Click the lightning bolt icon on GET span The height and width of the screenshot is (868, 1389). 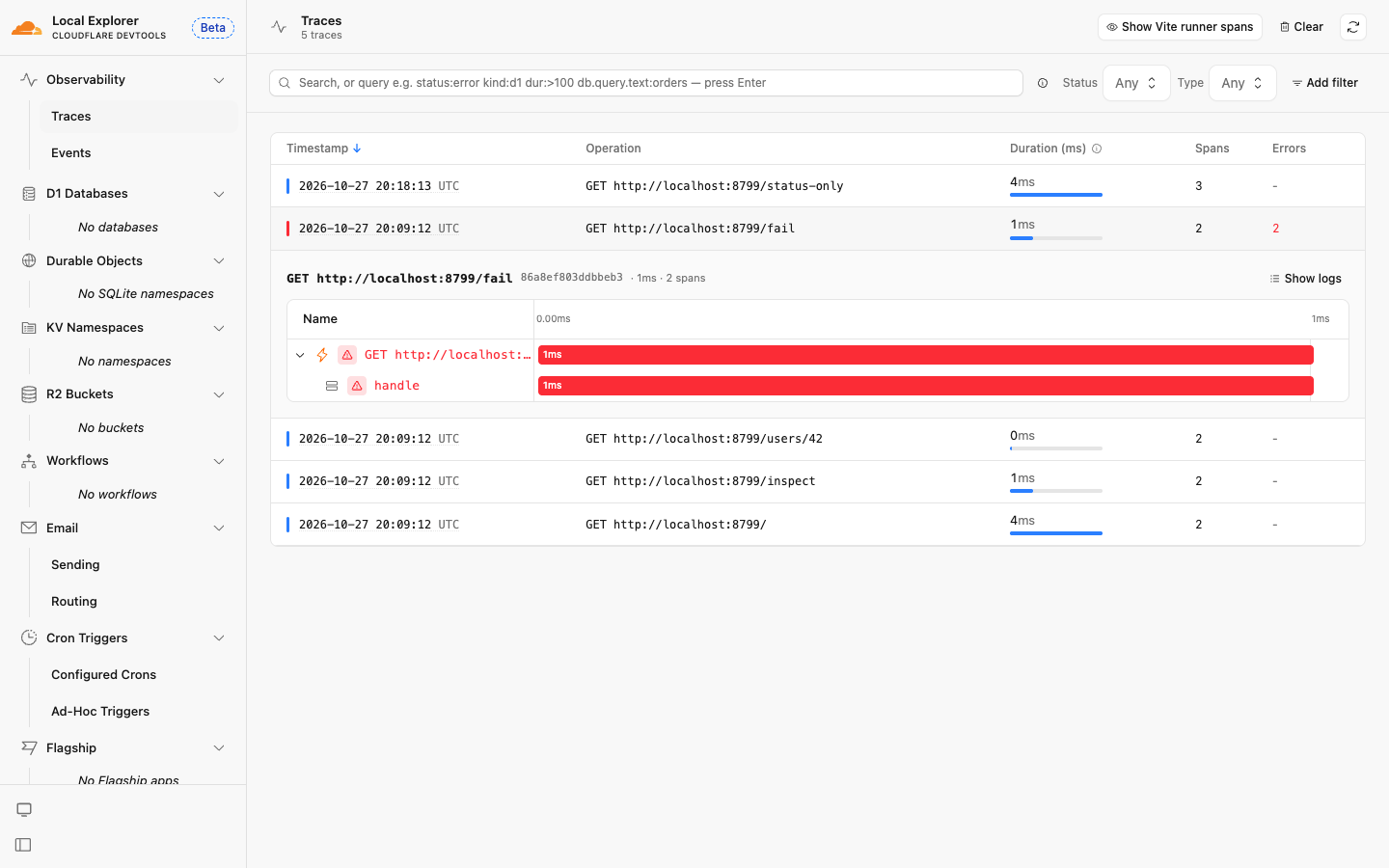coord(322,355)
